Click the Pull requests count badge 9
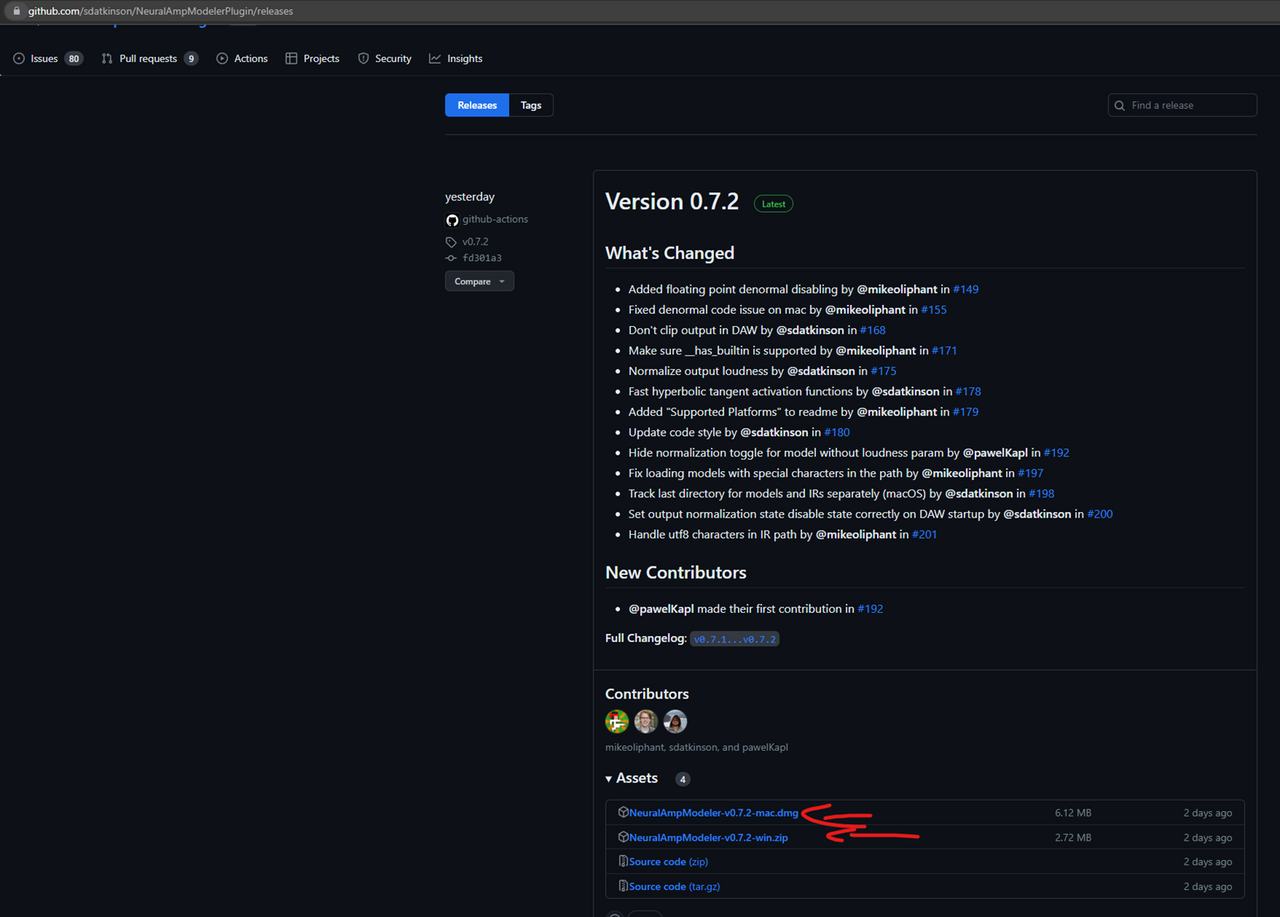 tap(191, 59)
